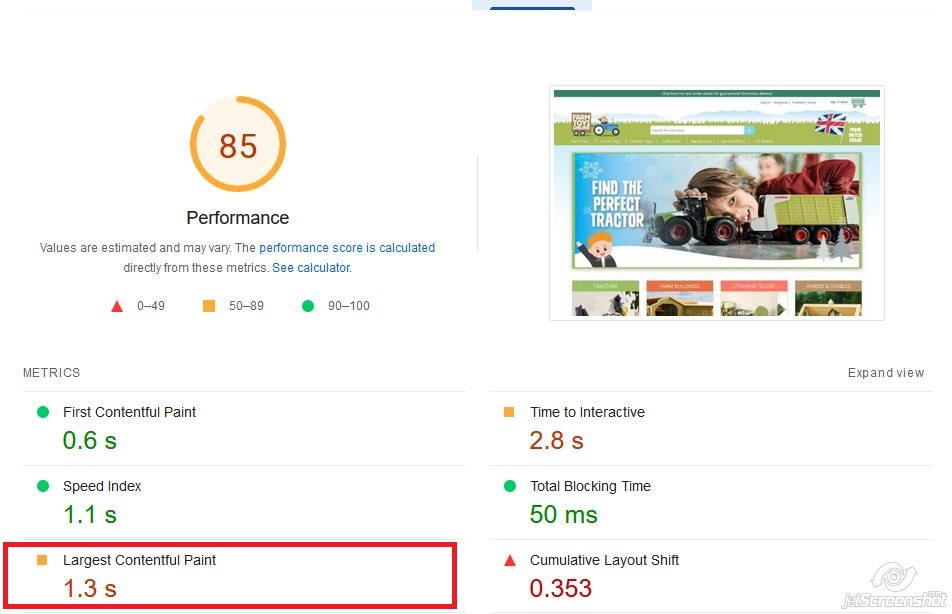This screenshot has height=614, width=952.
Task: Open the 'See calculator' link
Action: point(310,268)
